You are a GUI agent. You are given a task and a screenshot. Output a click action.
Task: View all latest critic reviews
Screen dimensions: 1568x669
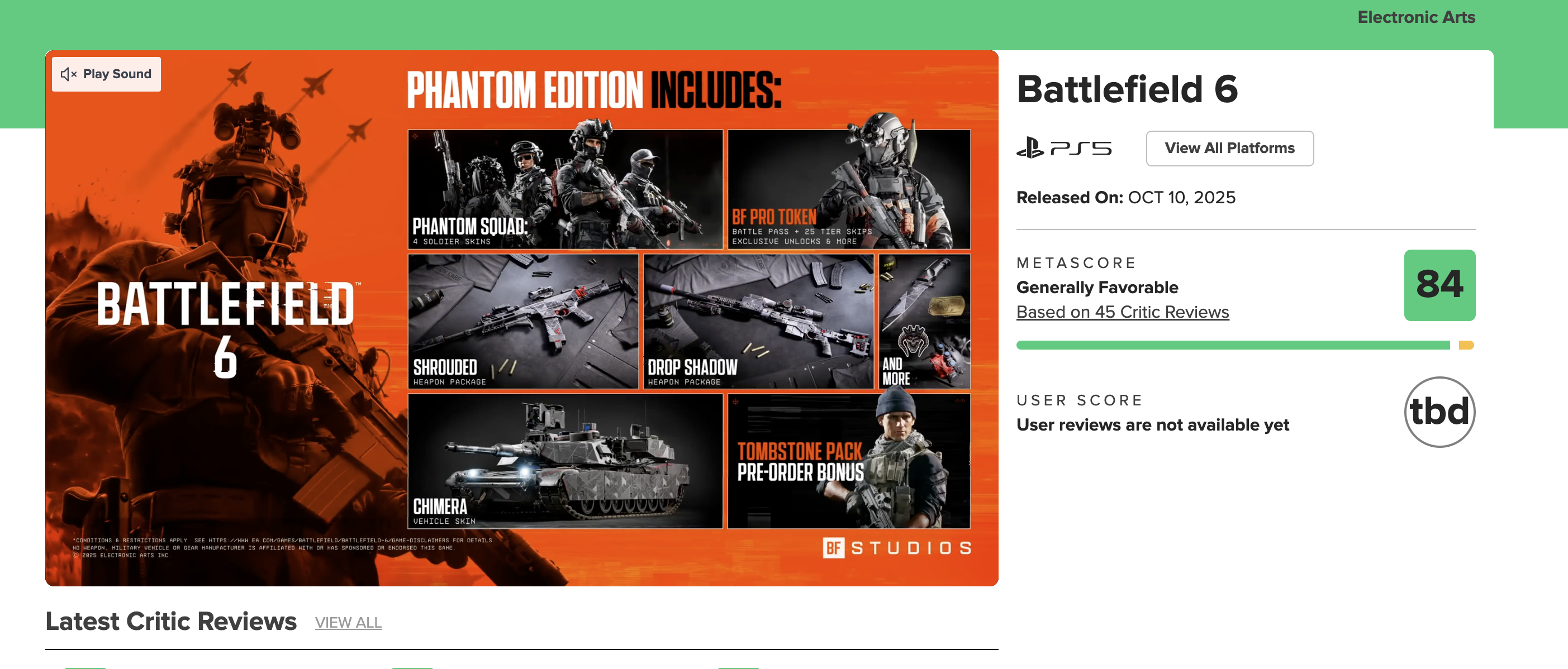(x=348, y=623)
